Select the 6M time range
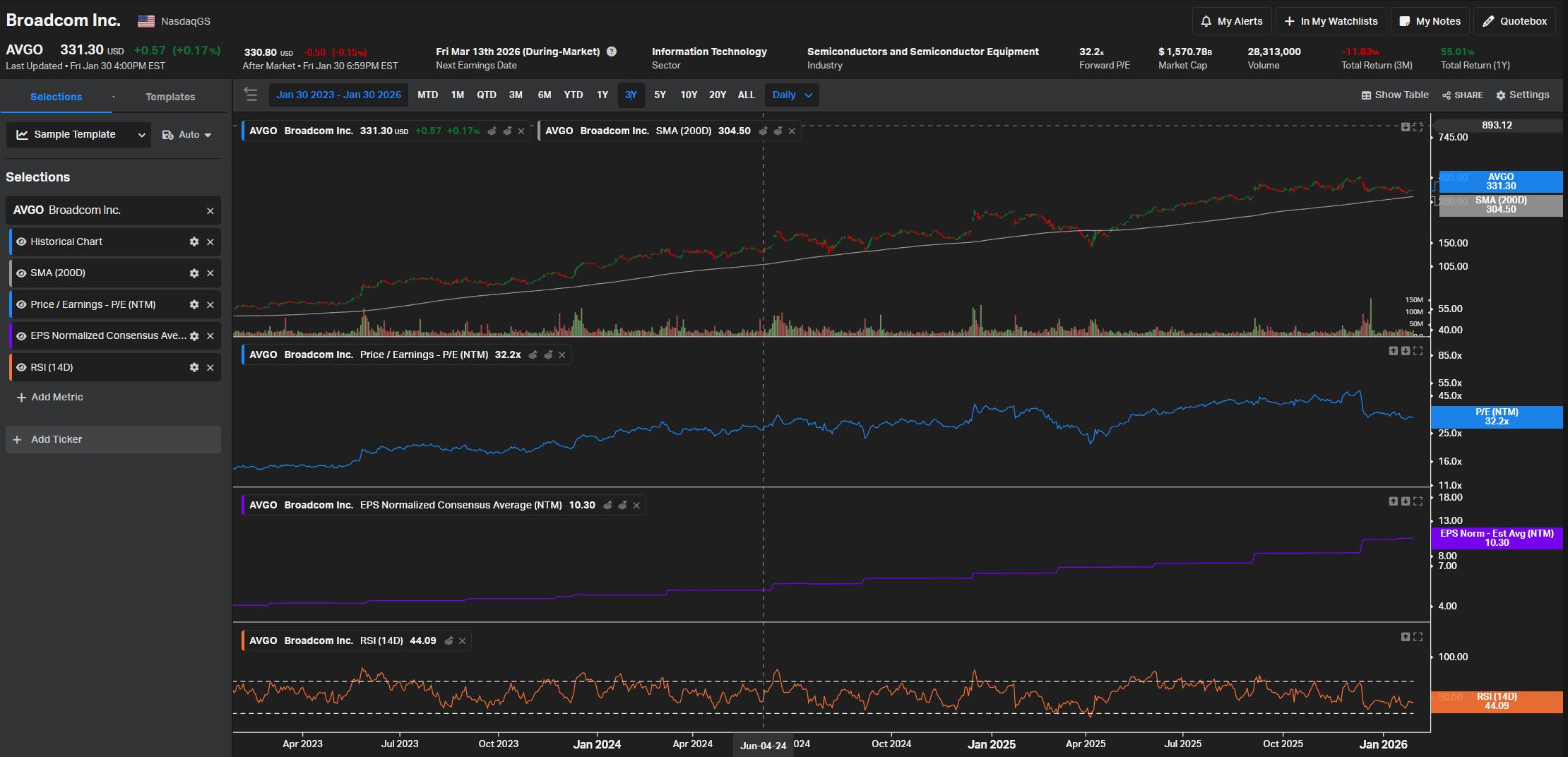 545,95
